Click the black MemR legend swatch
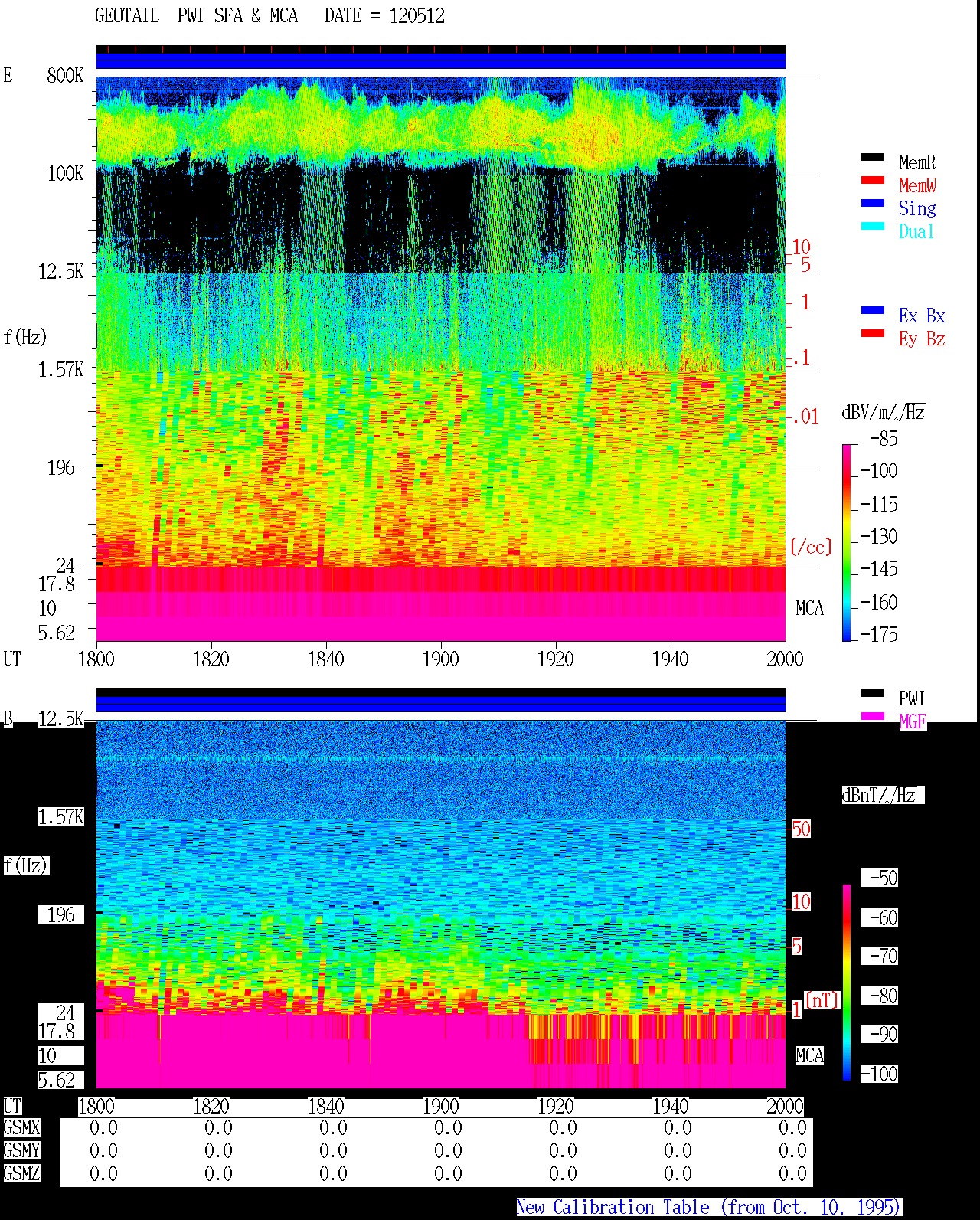The height and width of the screenshot is (1220, 980). [873, 158]
